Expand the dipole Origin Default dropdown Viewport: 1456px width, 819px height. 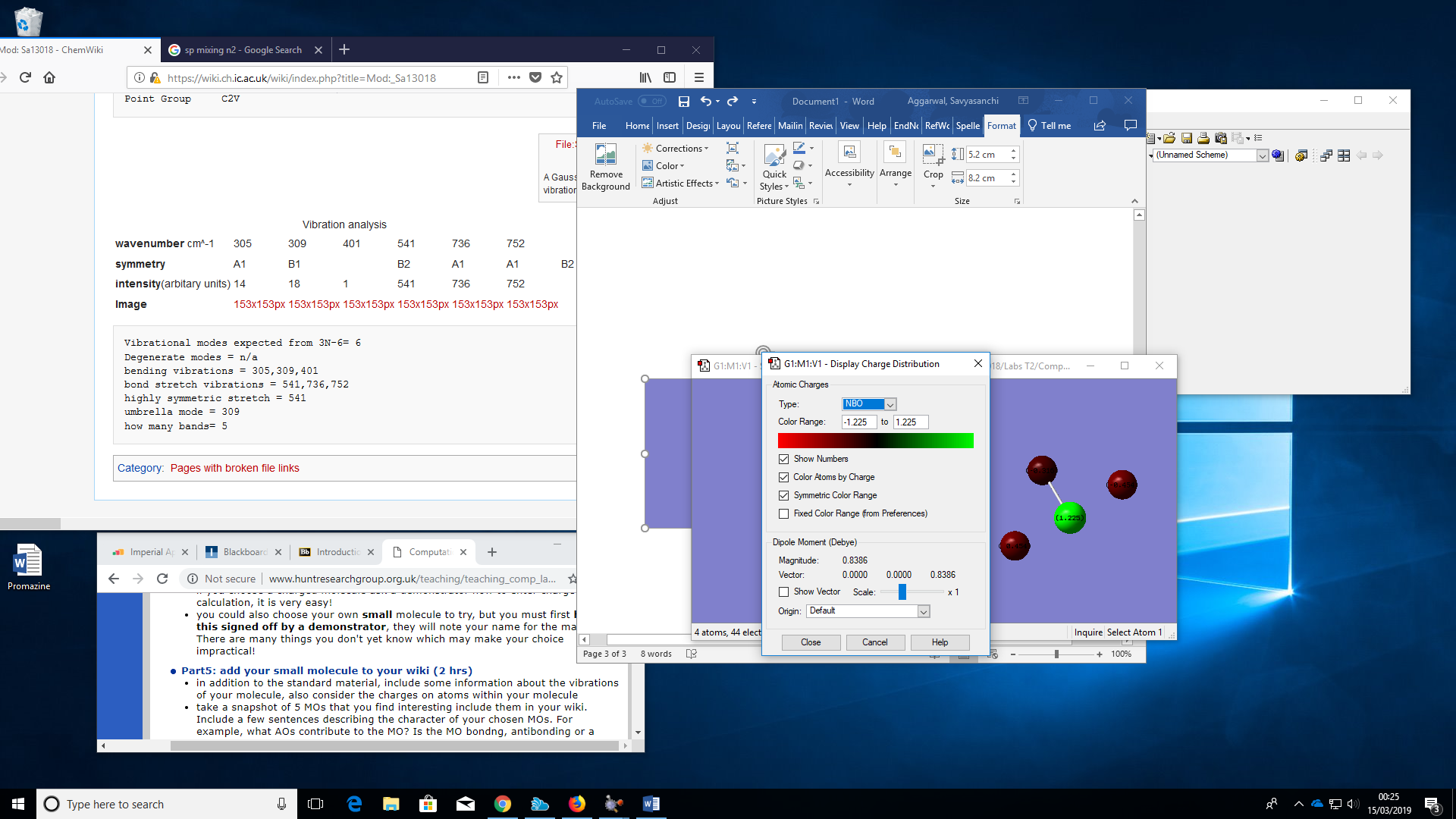[923, 611]
